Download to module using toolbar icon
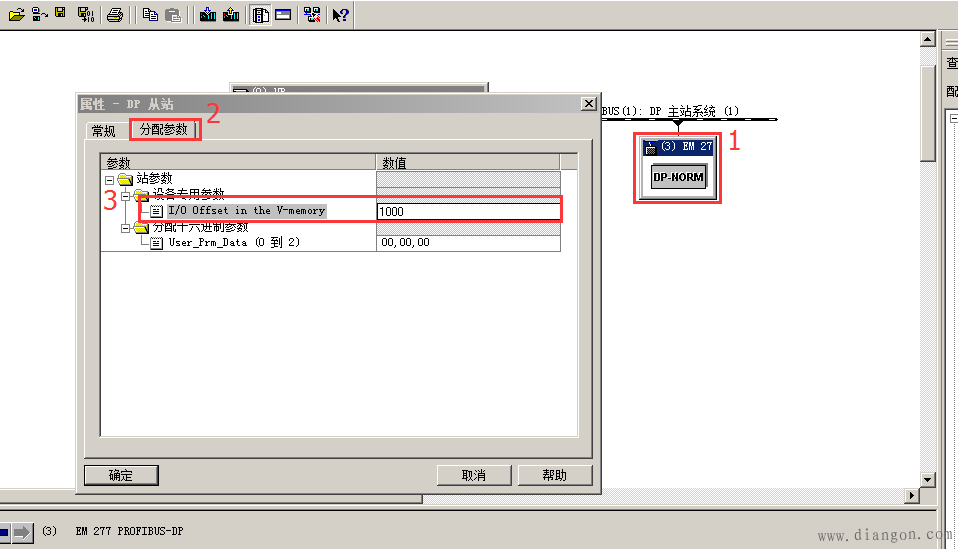 tap(208, 15)
